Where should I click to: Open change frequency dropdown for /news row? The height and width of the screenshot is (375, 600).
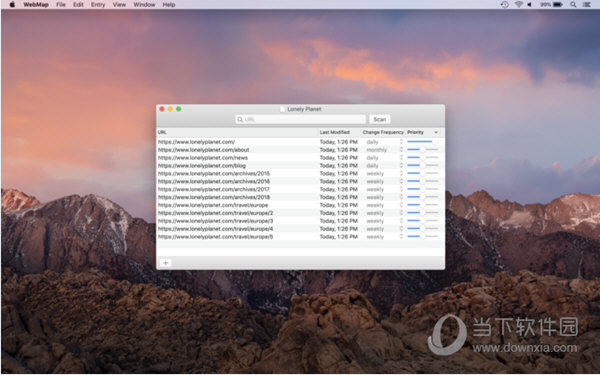pos(383,158)
